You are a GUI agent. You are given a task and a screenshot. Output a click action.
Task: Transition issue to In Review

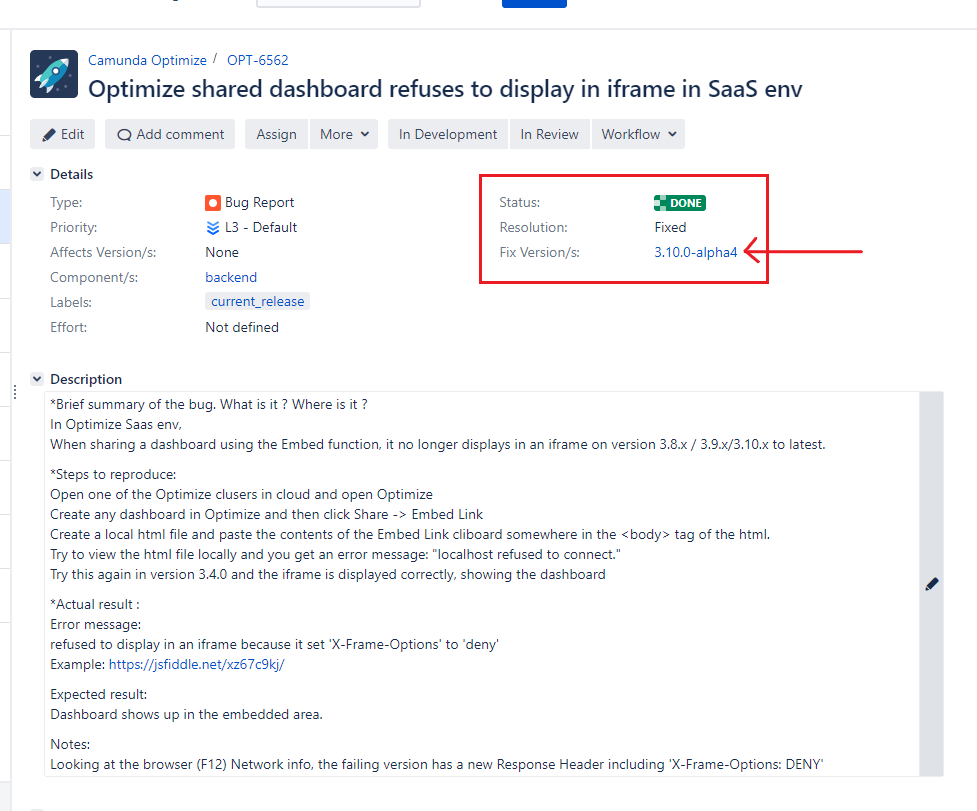click(550, 135)
